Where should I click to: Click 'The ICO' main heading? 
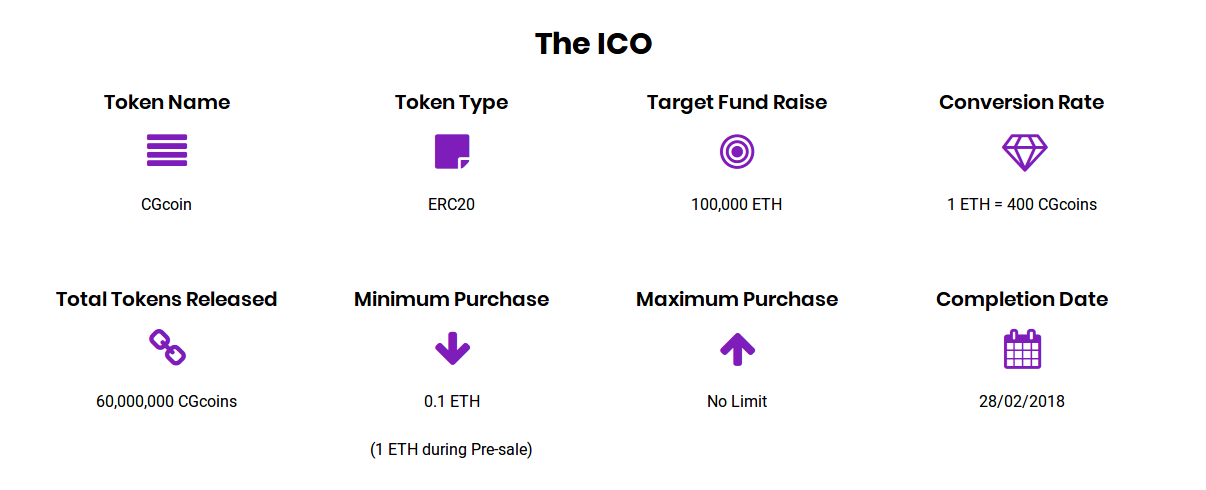pyautogui.click(x=593, y=43)
